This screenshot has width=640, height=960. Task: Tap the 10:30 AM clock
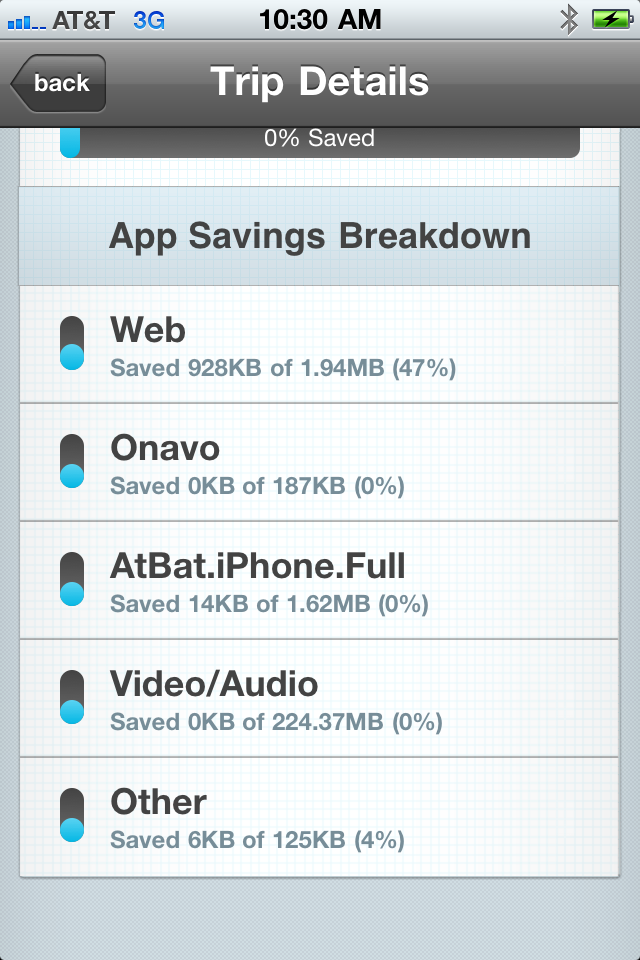coord(320,19)
